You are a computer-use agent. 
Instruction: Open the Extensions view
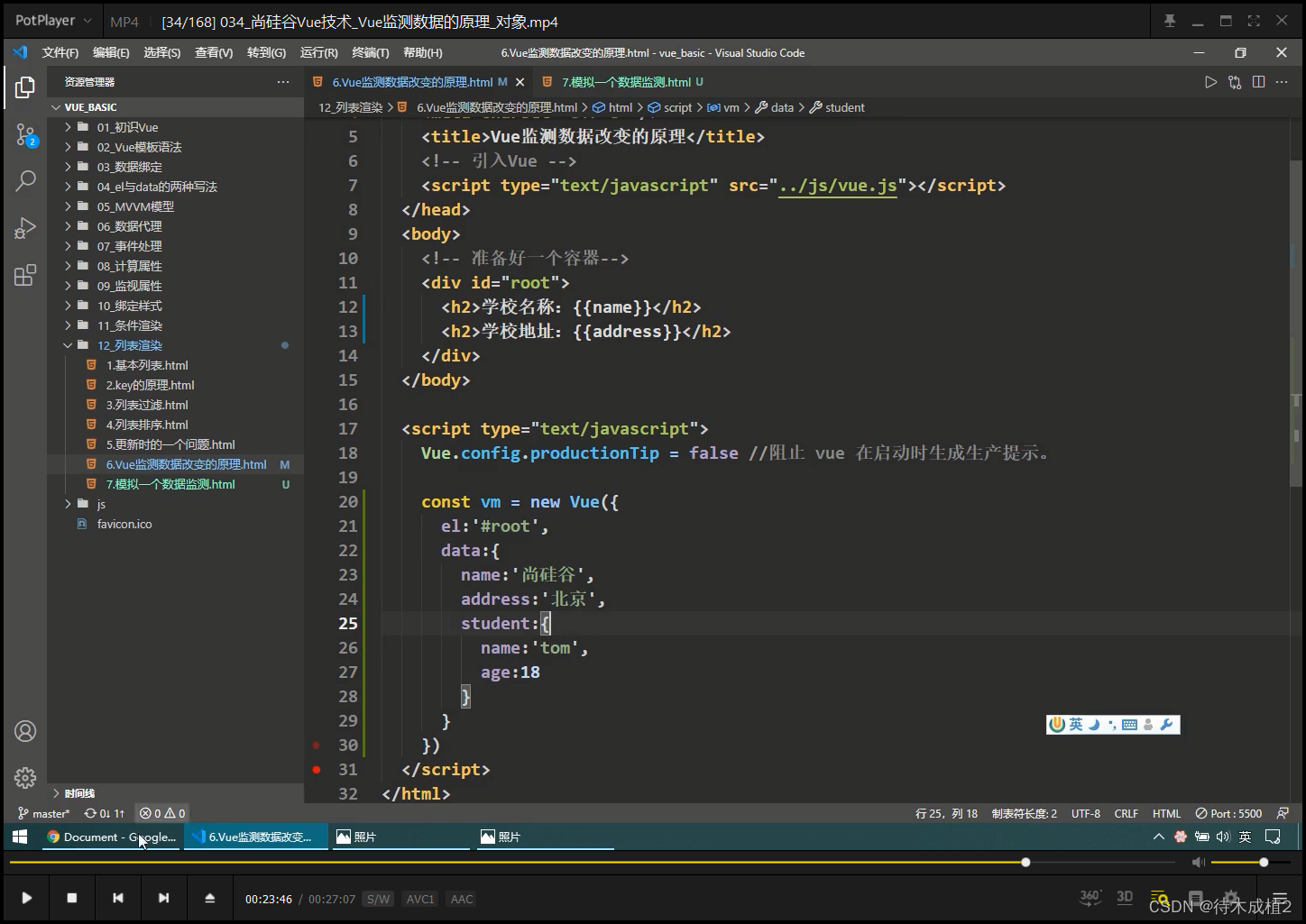point(25,275)
